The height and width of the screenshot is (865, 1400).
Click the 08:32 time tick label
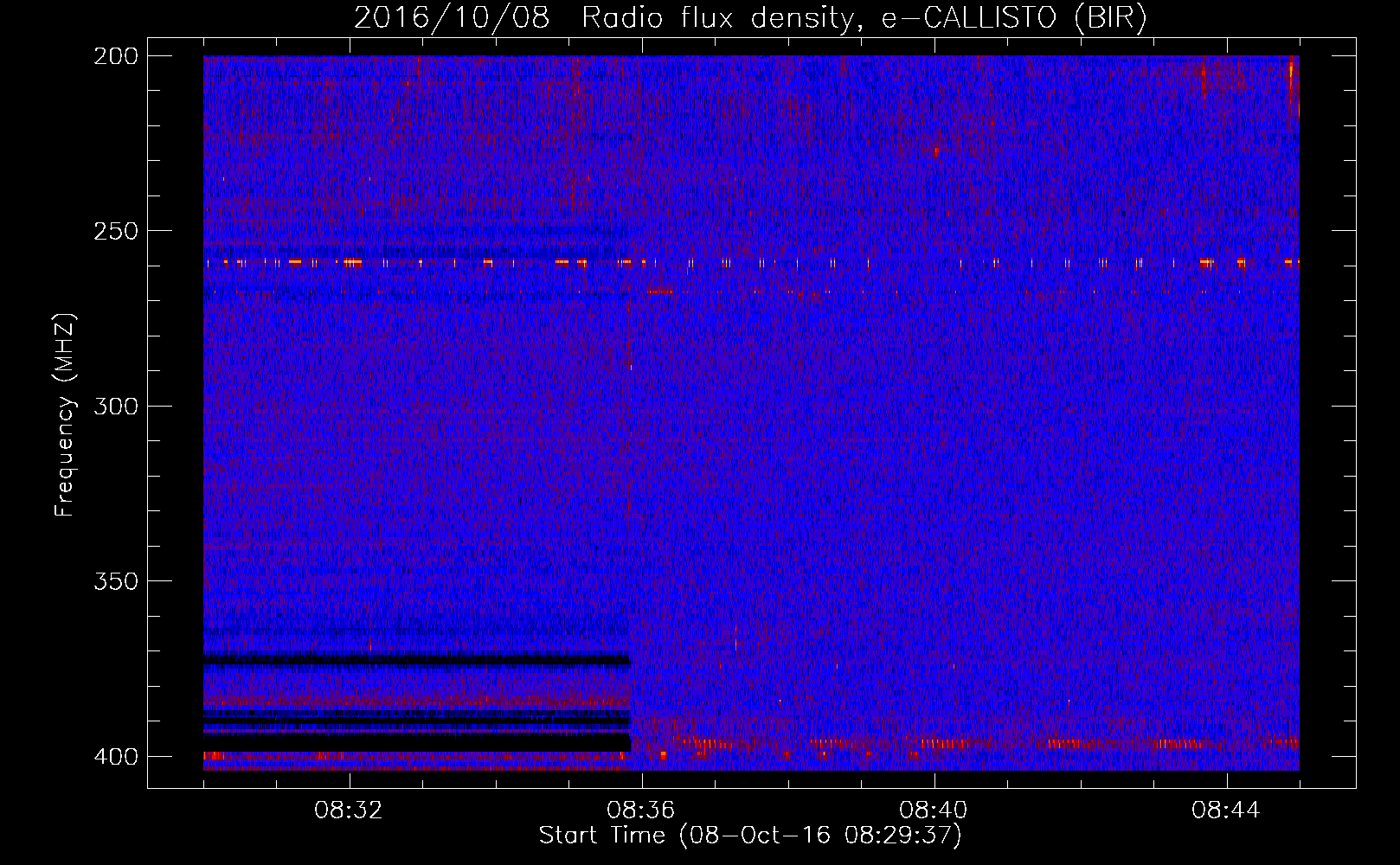[349, 811]
